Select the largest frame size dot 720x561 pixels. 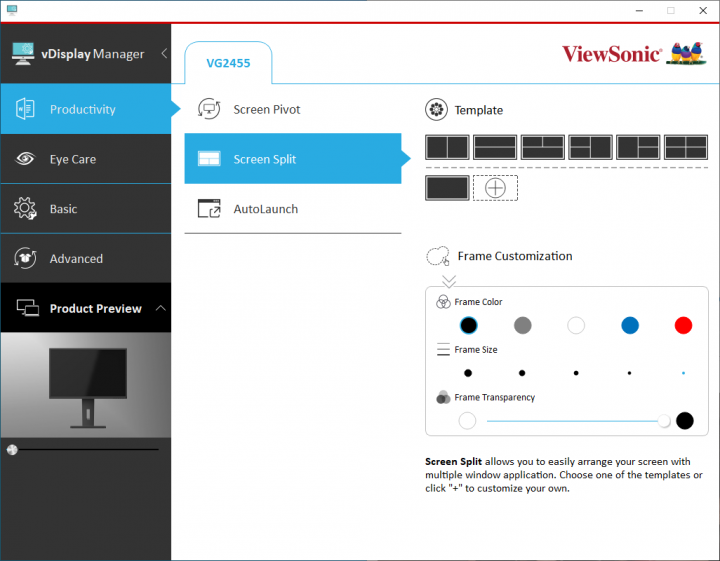tap(468, 373)
